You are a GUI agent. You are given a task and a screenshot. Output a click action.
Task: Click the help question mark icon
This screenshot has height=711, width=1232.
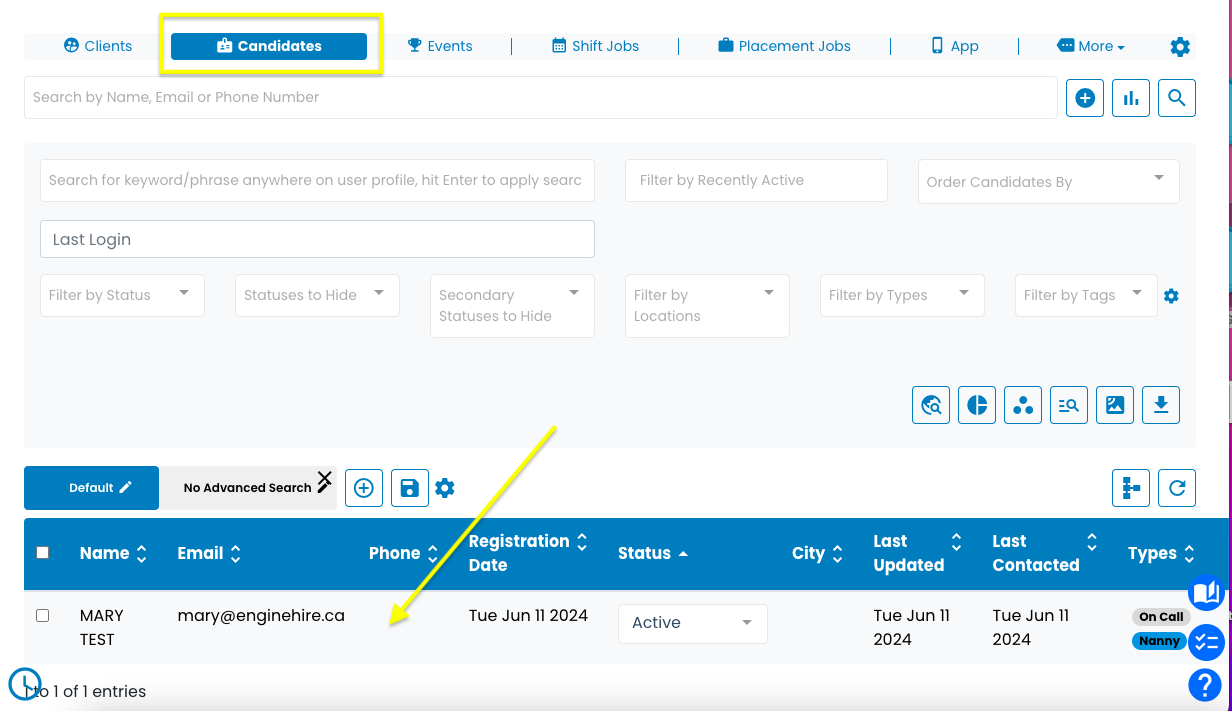tap(1205, 686)
